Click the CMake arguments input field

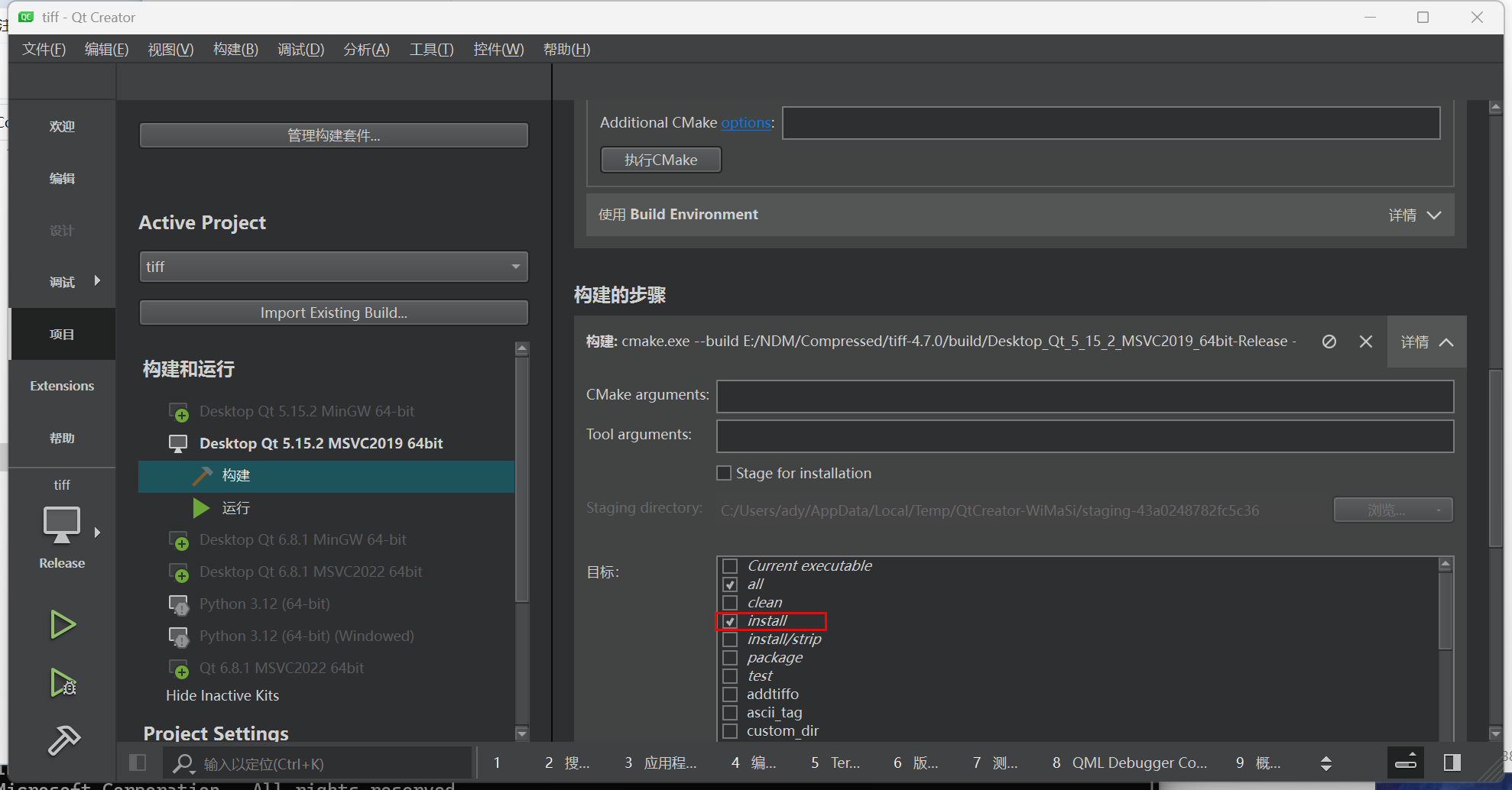coord(1084,397)
